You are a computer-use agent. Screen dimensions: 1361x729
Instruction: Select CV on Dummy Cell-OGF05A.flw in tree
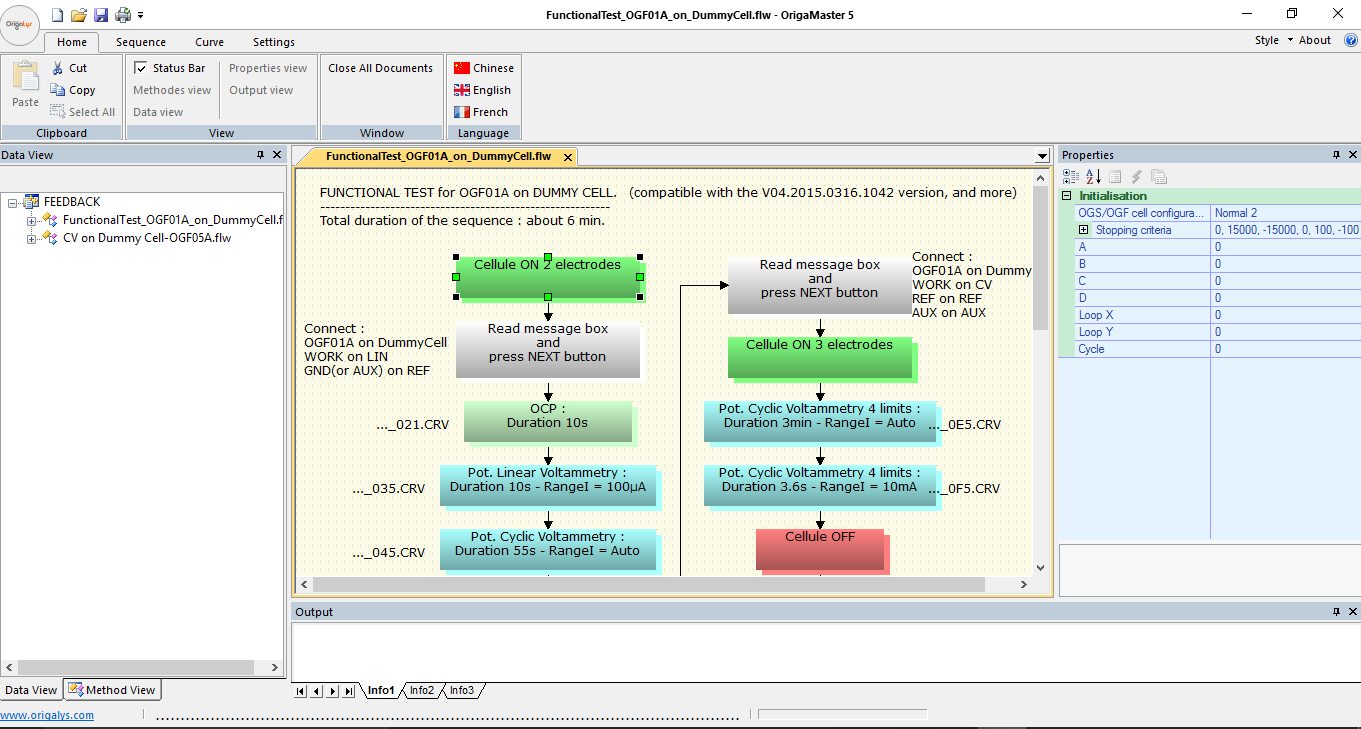click(x=147, y=238)
